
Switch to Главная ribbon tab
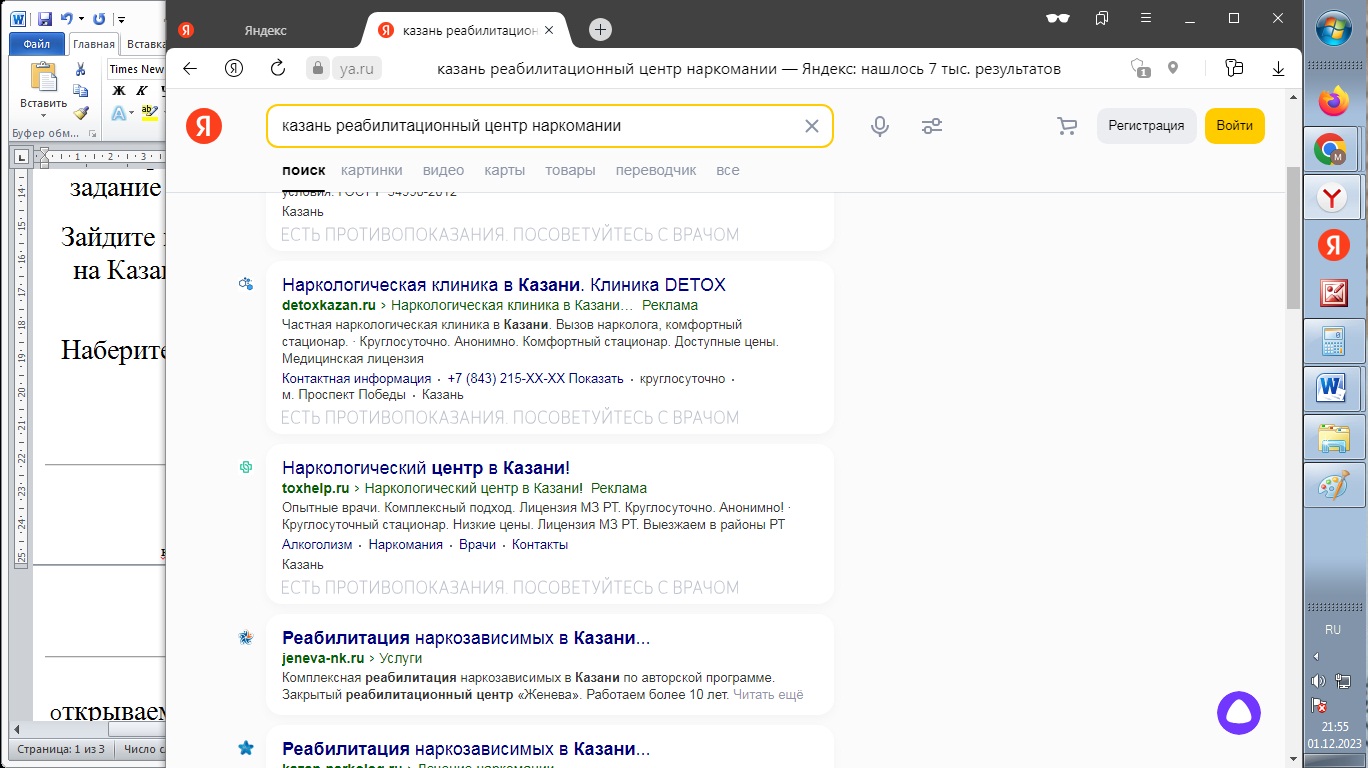[94, 44]
